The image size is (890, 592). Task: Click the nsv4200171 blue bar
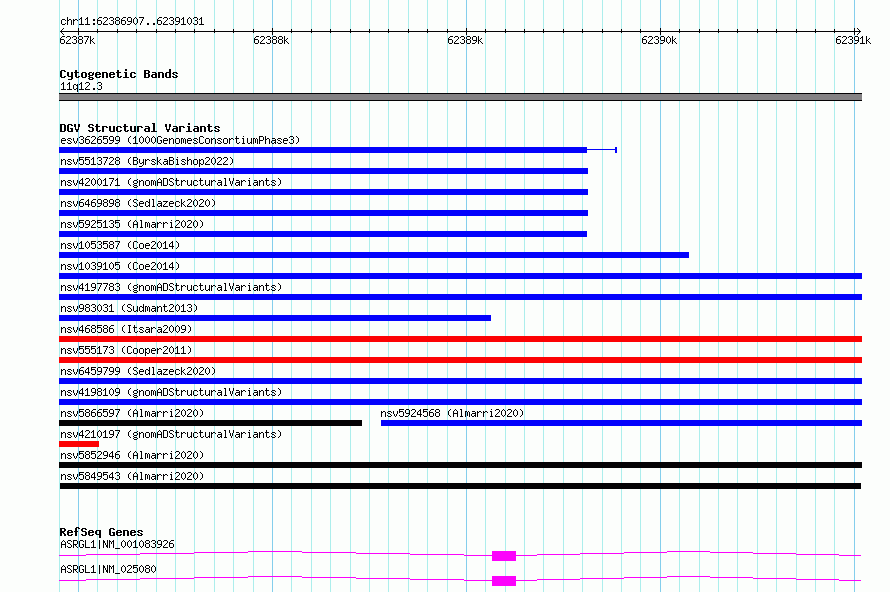(324, 192)
